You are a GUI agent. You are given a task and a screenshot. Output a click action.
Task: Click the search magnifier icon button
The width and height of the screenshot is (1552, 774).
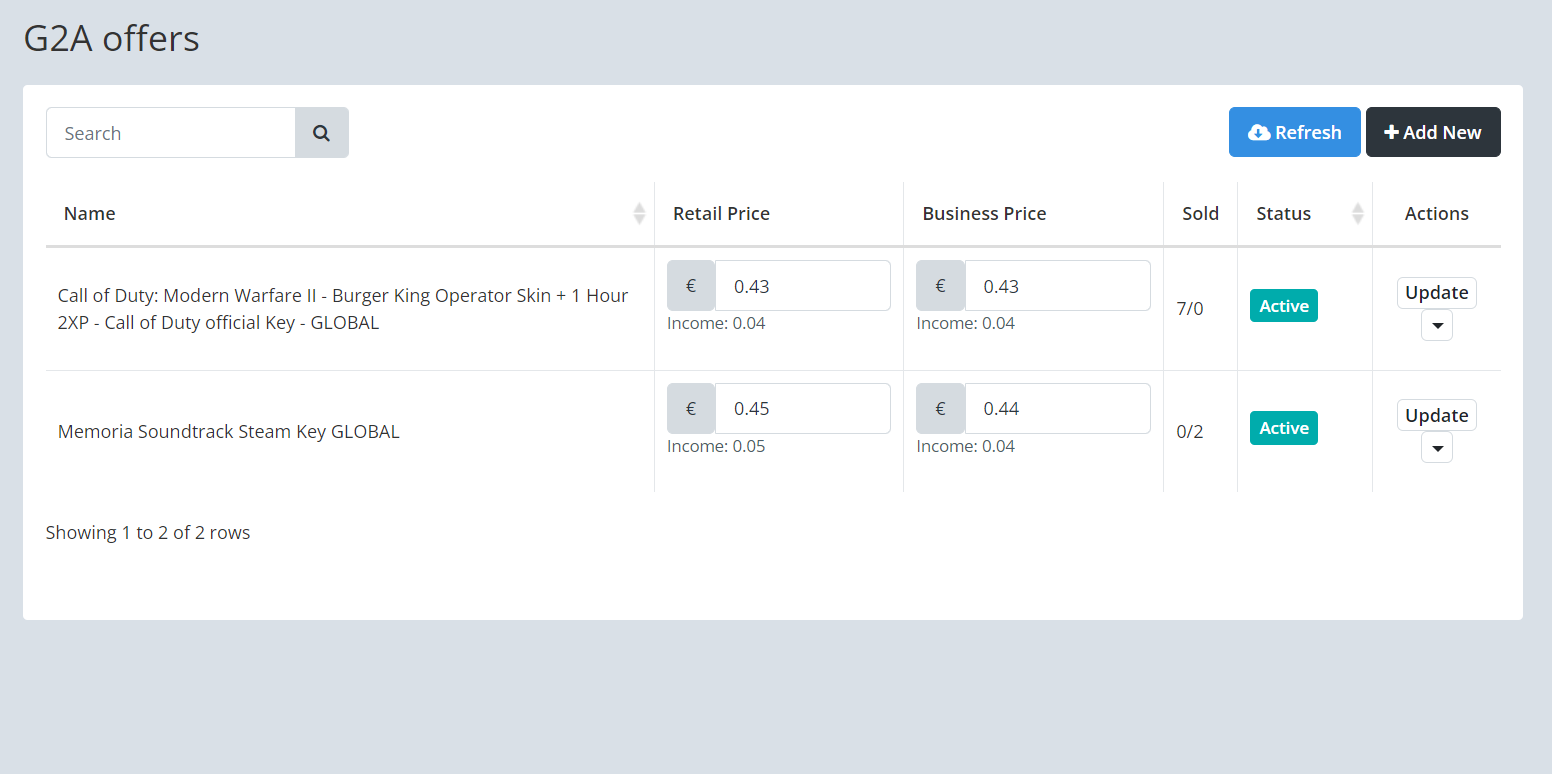pos(321,133)
